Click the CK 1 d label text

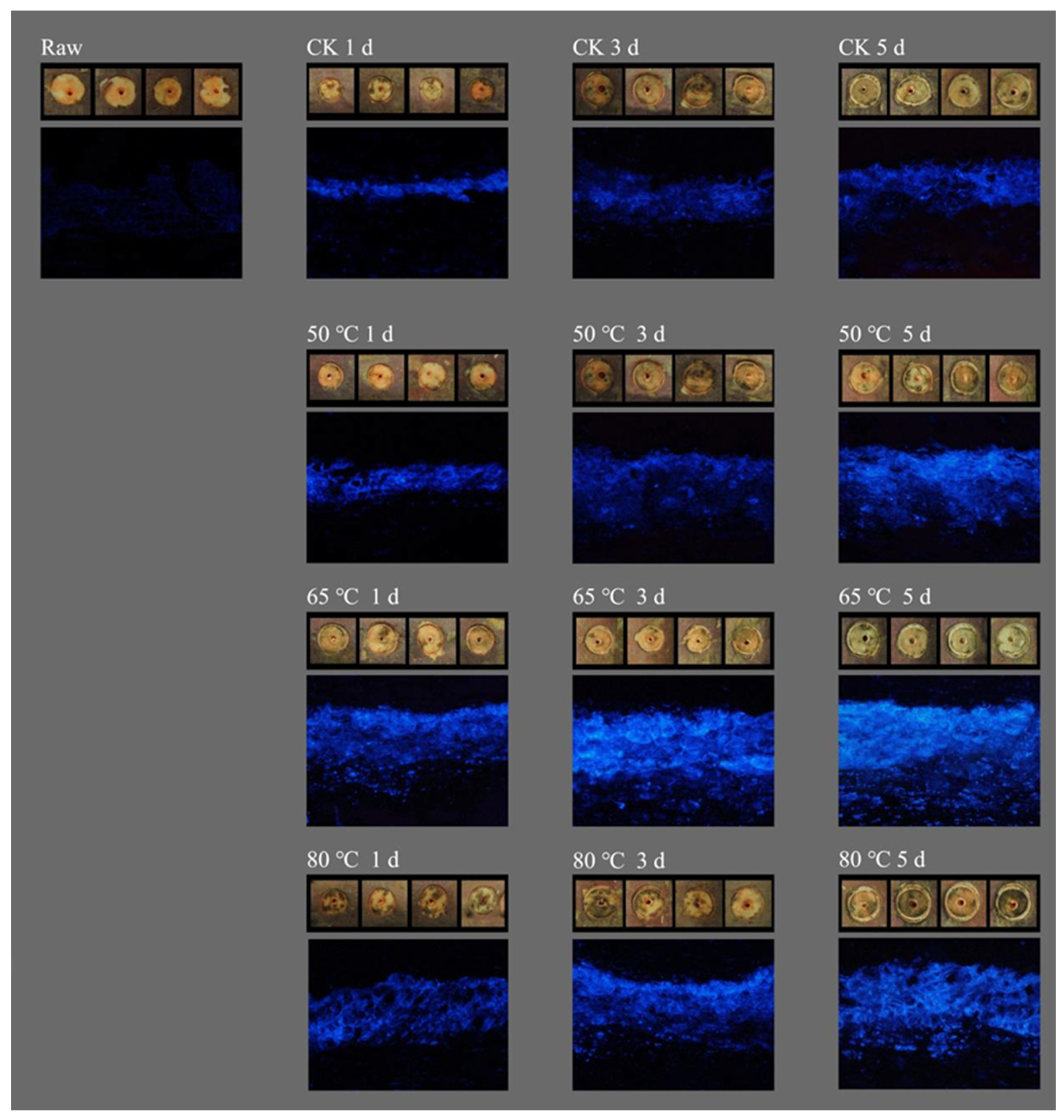pos(340,48)
